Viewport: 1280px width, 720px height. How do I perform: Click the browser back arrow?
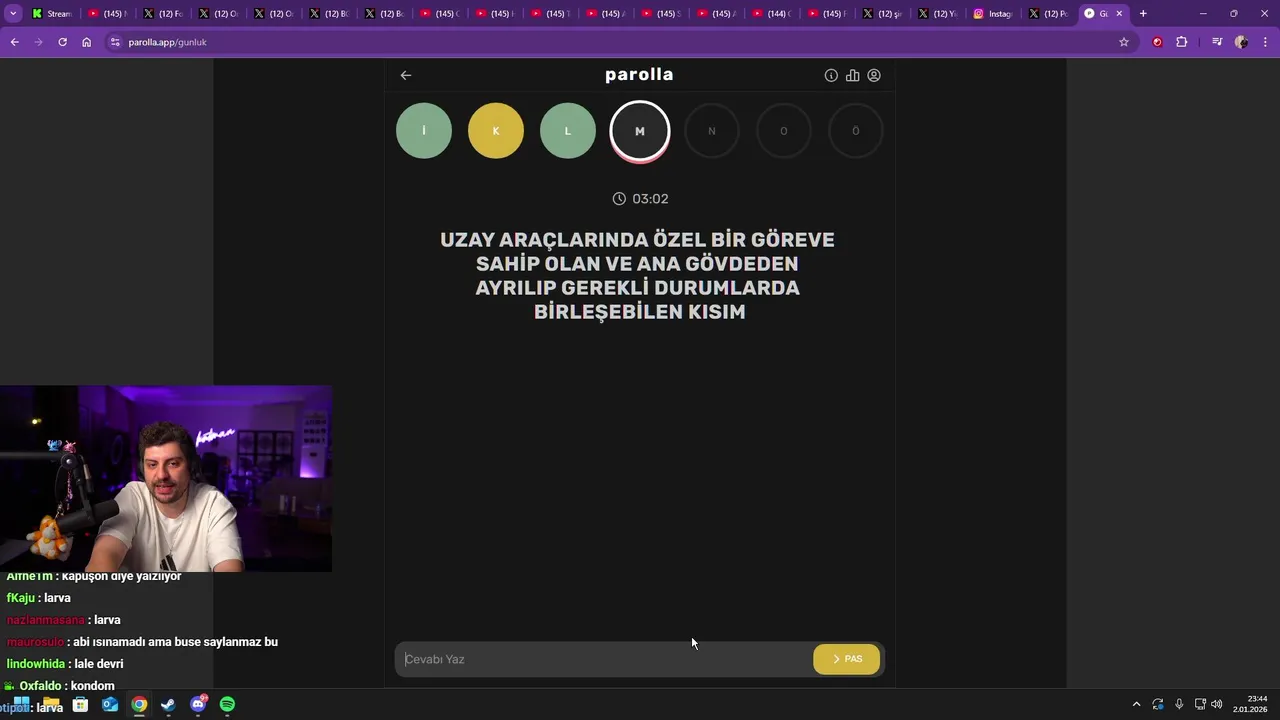click(x=14, y=42)
